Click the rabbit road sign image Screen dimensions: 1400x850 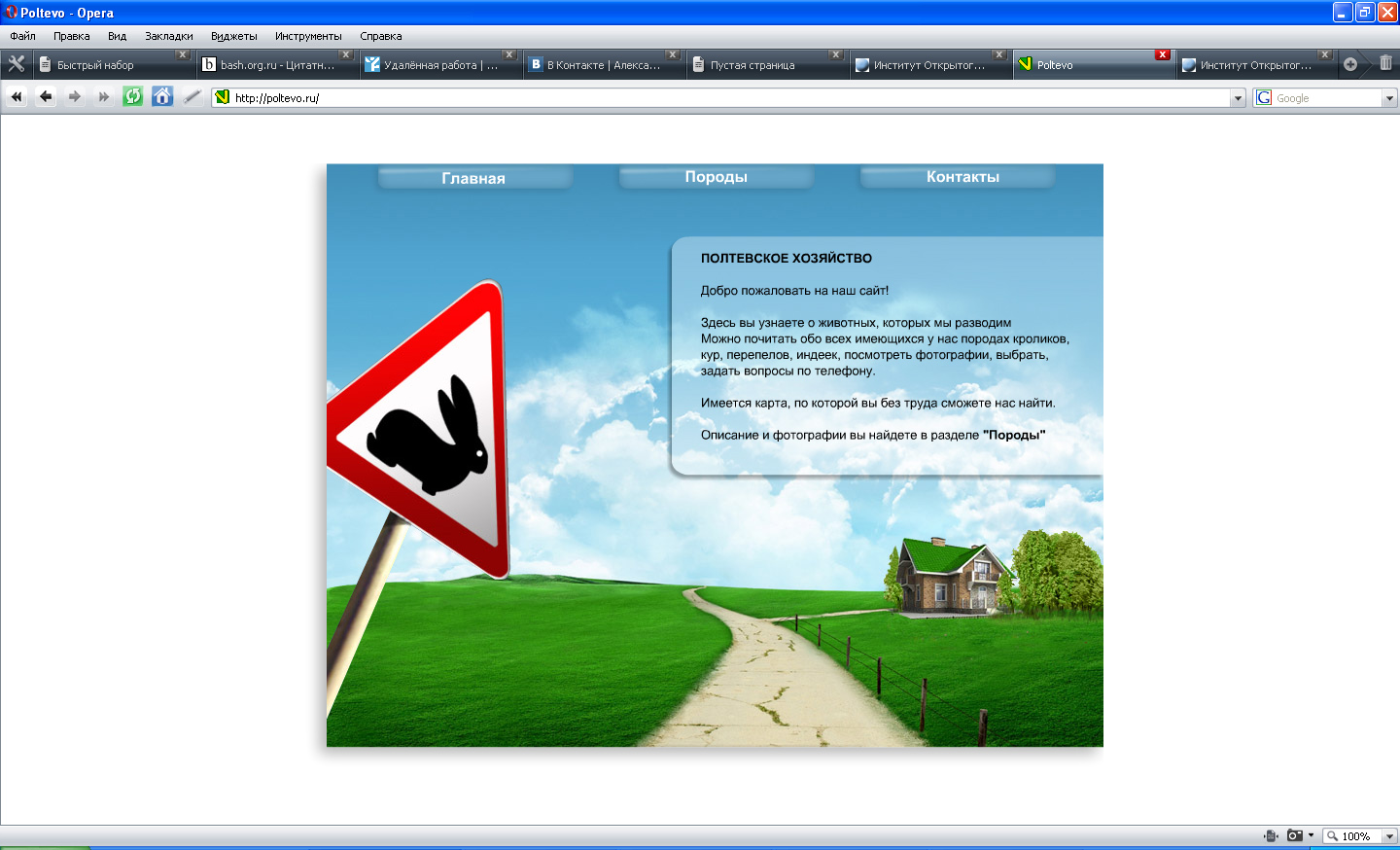click(418, 430)
